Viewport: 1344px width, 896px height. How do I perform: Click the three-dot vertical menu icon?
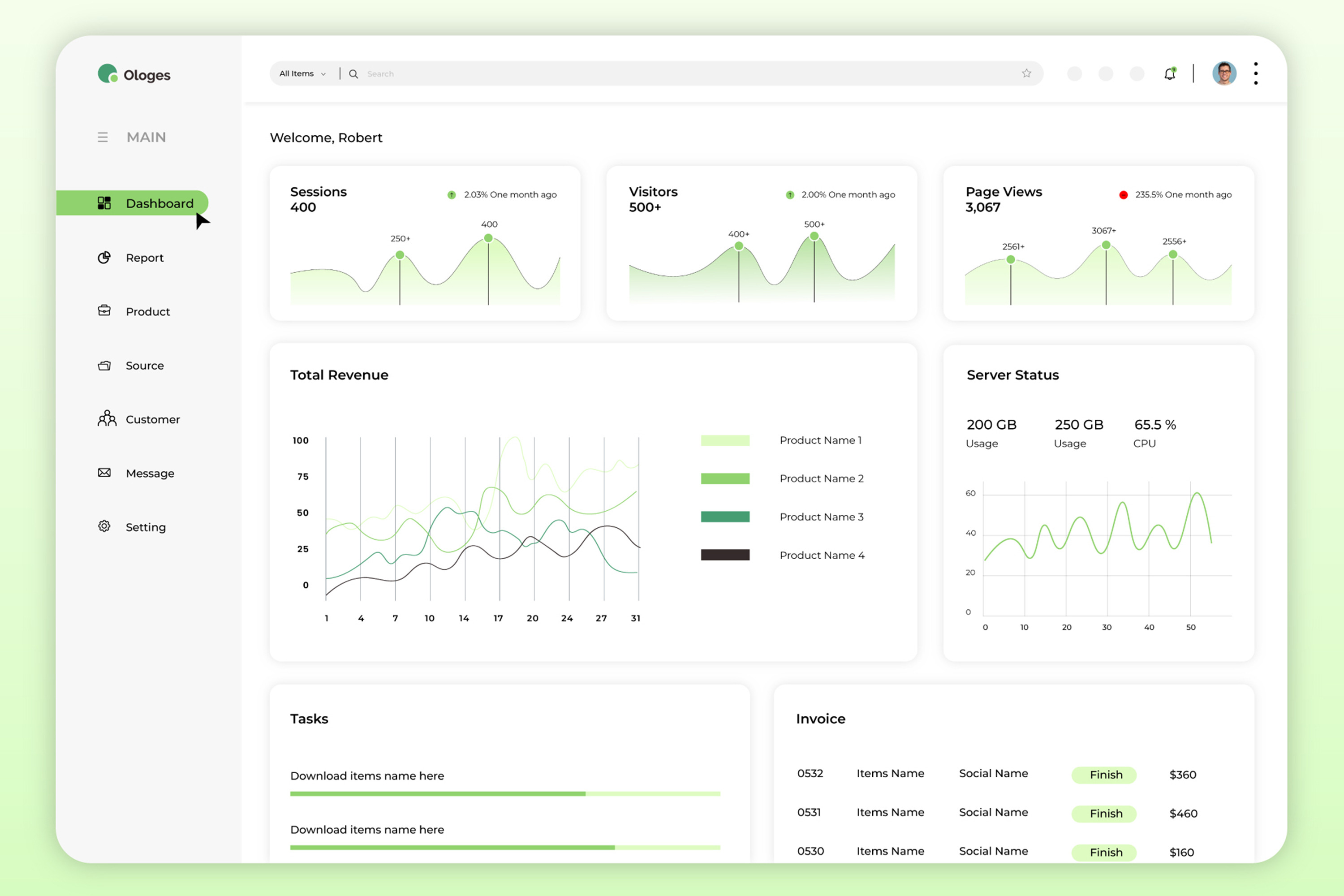[1255, 73]
